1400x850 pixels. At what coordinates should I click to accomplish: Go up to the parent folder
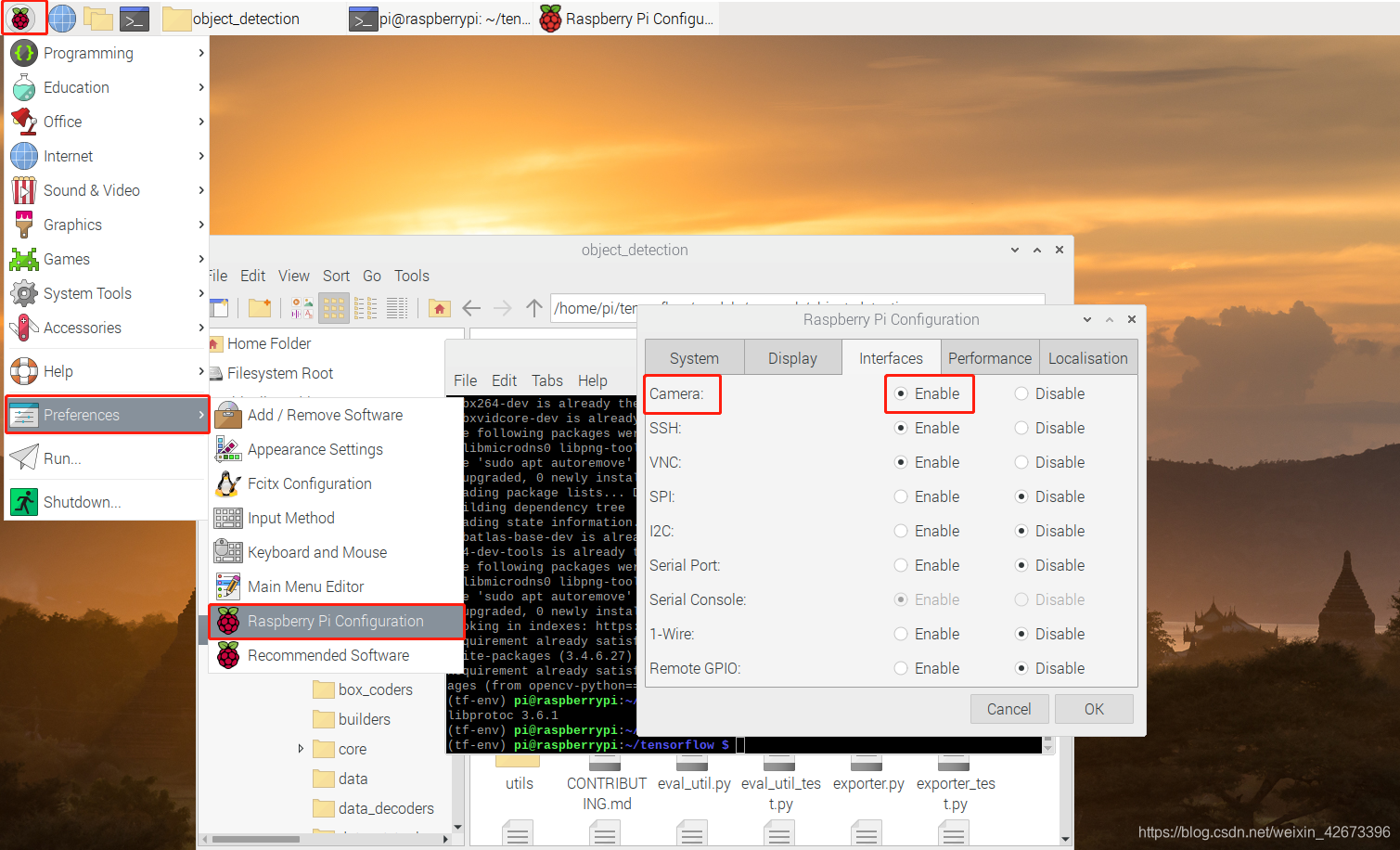coord(534,308)
